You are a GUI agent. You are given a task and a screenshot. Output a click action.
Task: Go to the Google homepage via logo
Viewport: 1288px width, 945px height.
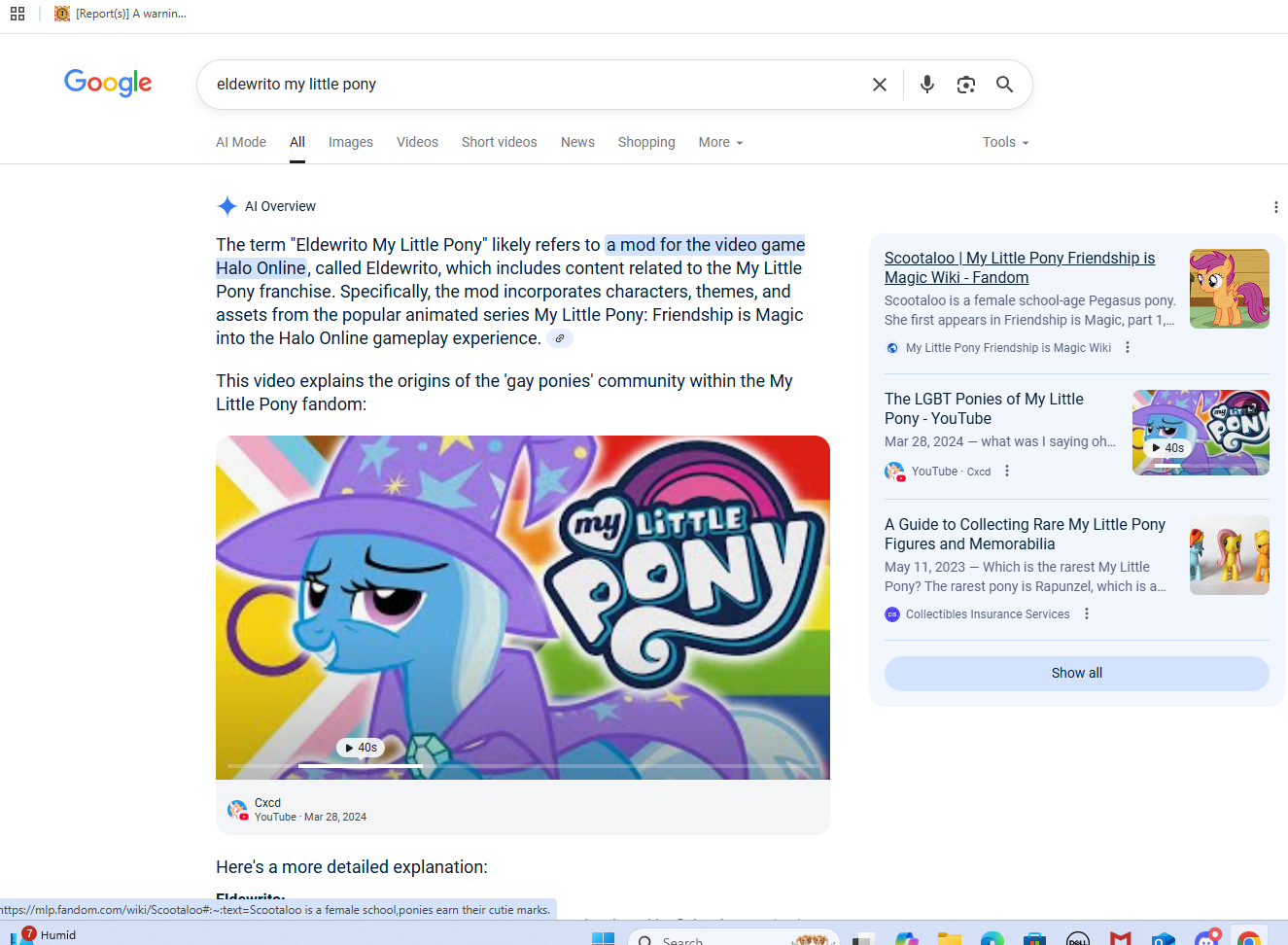tap(108, 83)
